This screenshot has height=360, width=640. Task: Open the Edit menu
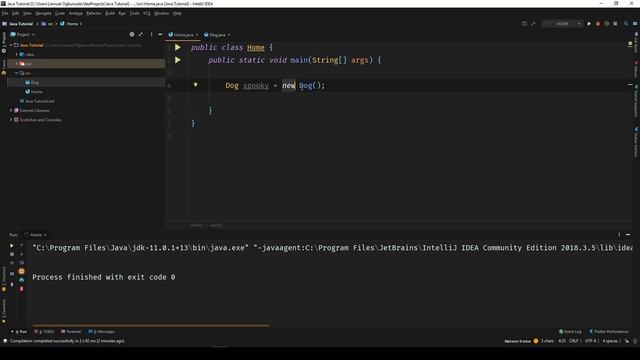15,13
